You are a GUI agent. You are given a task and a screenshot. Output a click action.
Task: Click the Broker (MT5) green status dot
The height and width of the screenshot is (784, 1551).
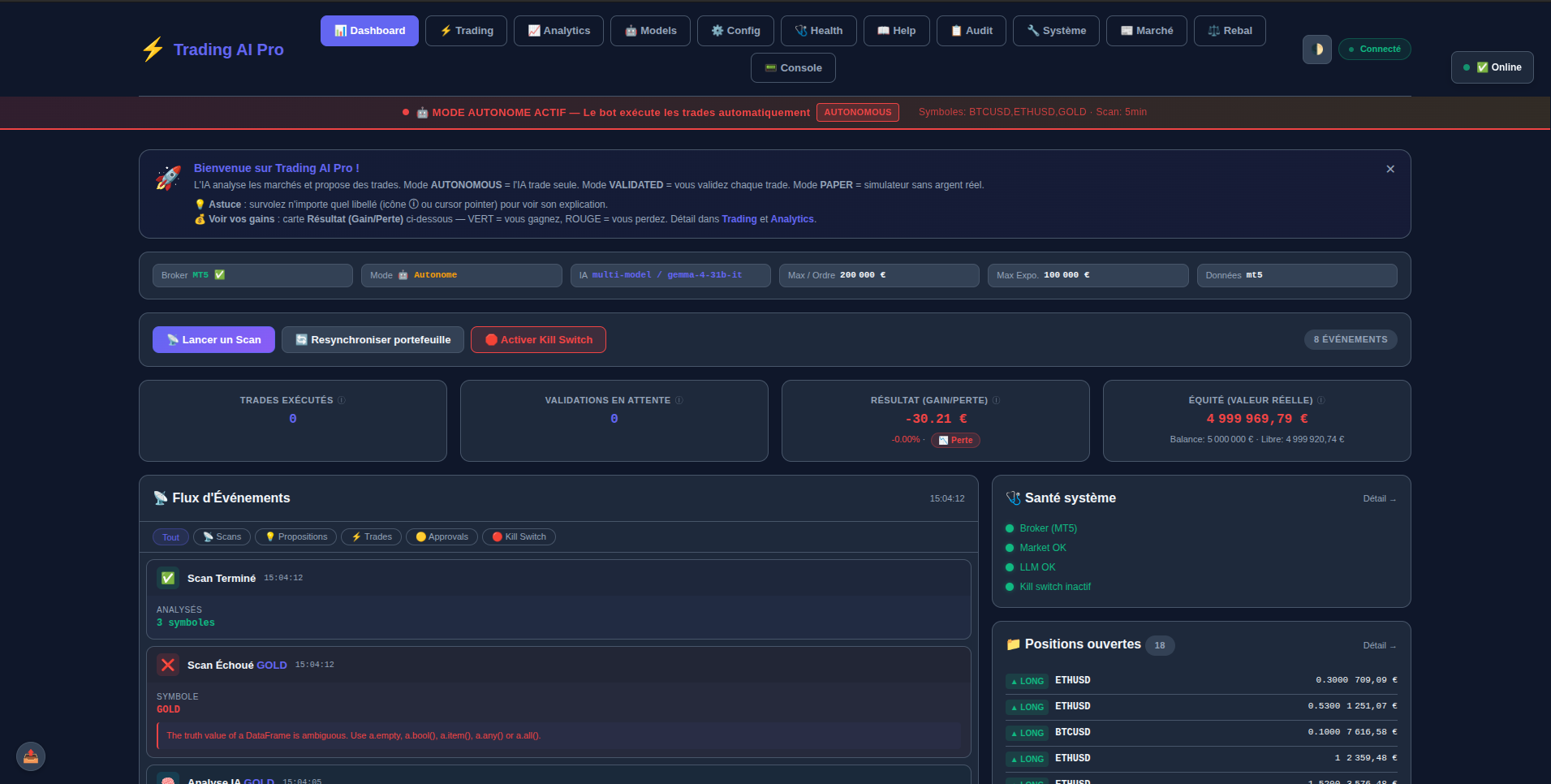(x=1010, y=528)
